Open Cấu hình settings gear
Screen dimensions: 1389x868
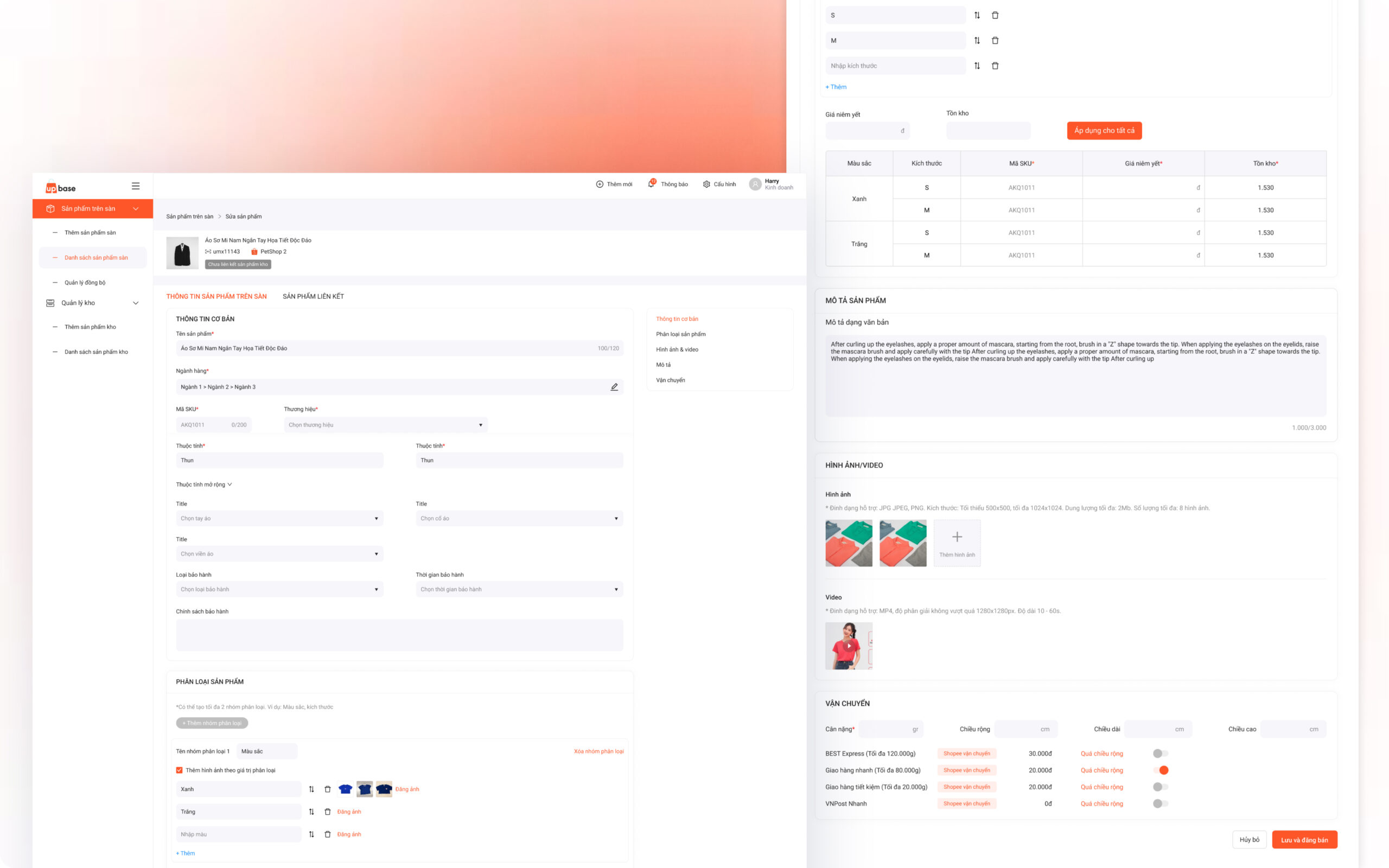[x=706, y=184]
